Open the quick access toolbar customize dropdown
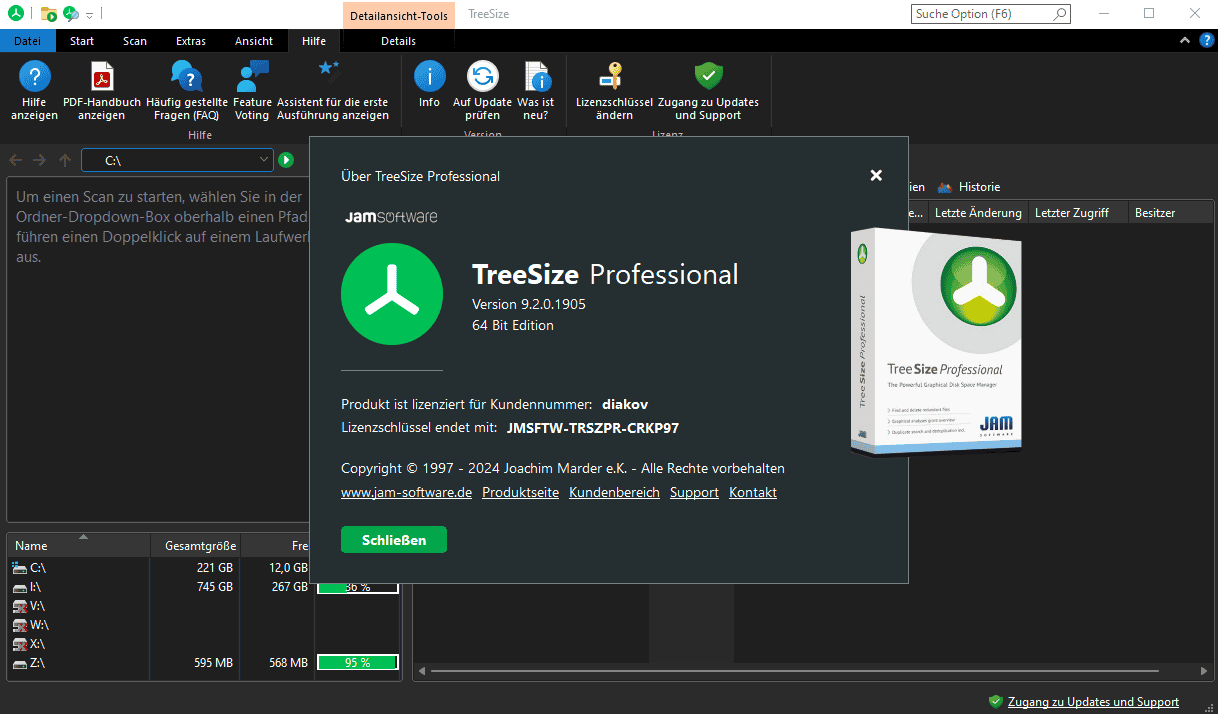 [90, 15]
